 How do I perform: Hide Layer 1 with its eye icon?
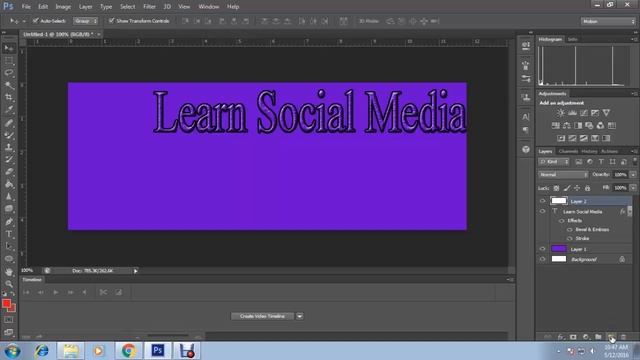click(x=542, y=249)
